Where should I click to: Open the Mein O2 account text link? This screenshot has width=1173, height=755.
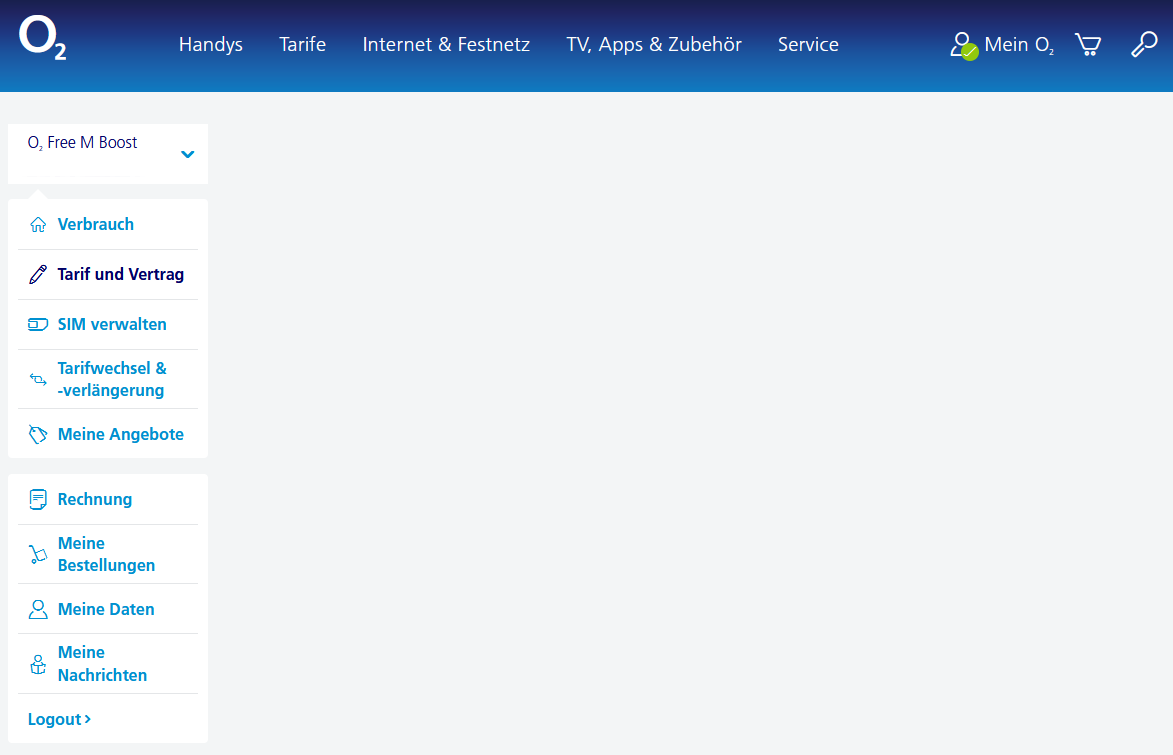1019,45
